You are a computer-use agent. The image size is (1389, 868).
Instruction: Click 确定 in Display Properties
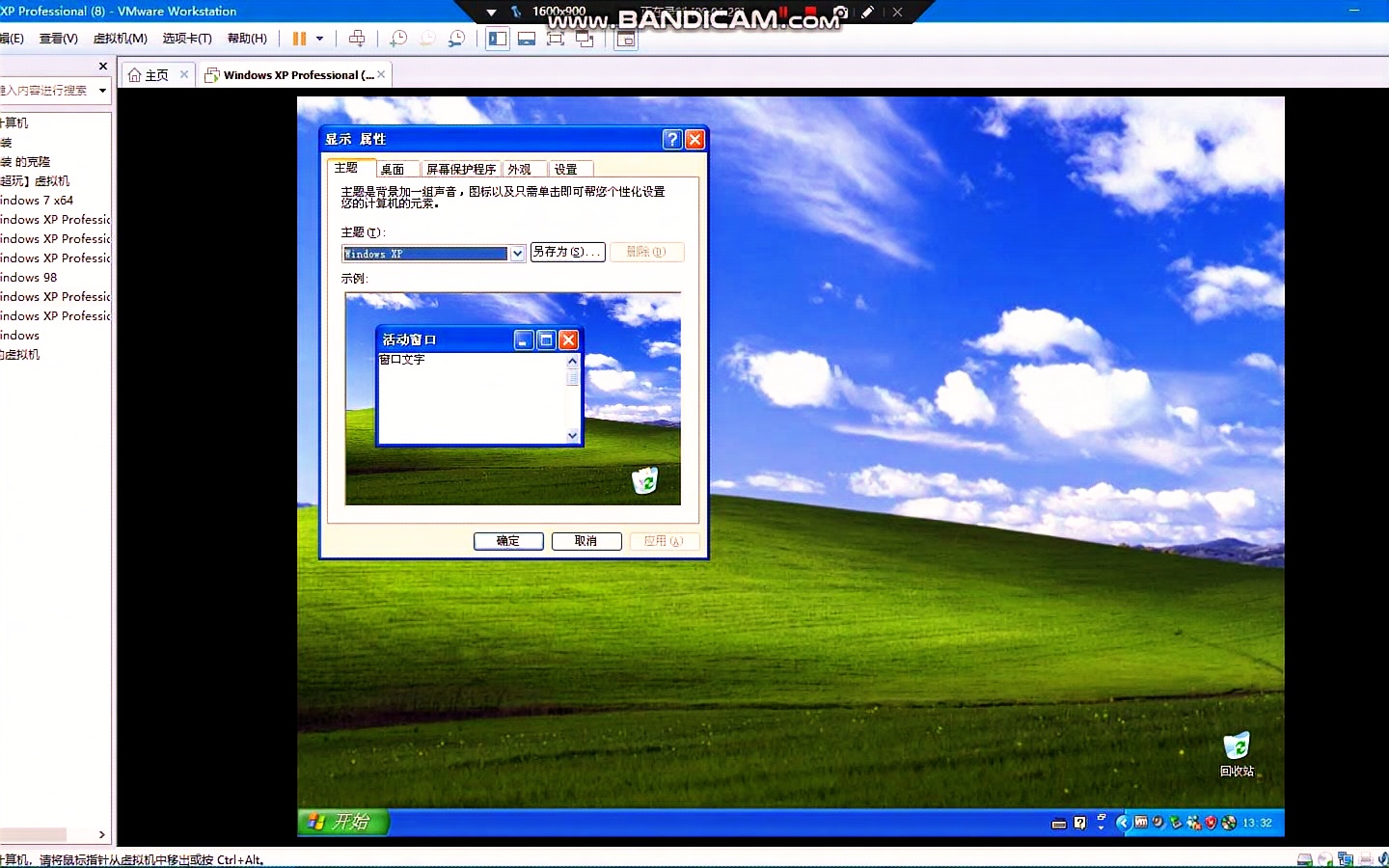pyautogui.click(x=508, y=541)
